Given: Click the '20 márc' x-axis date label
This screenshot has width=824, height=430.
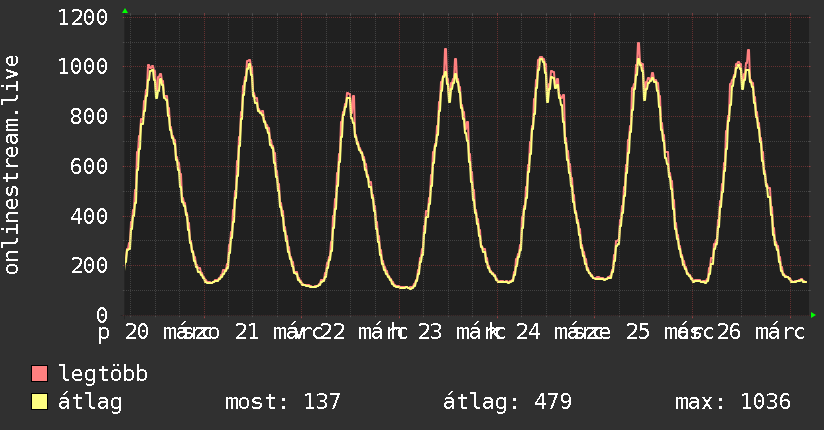Looking at the screenshot, I should pos(168,332).
